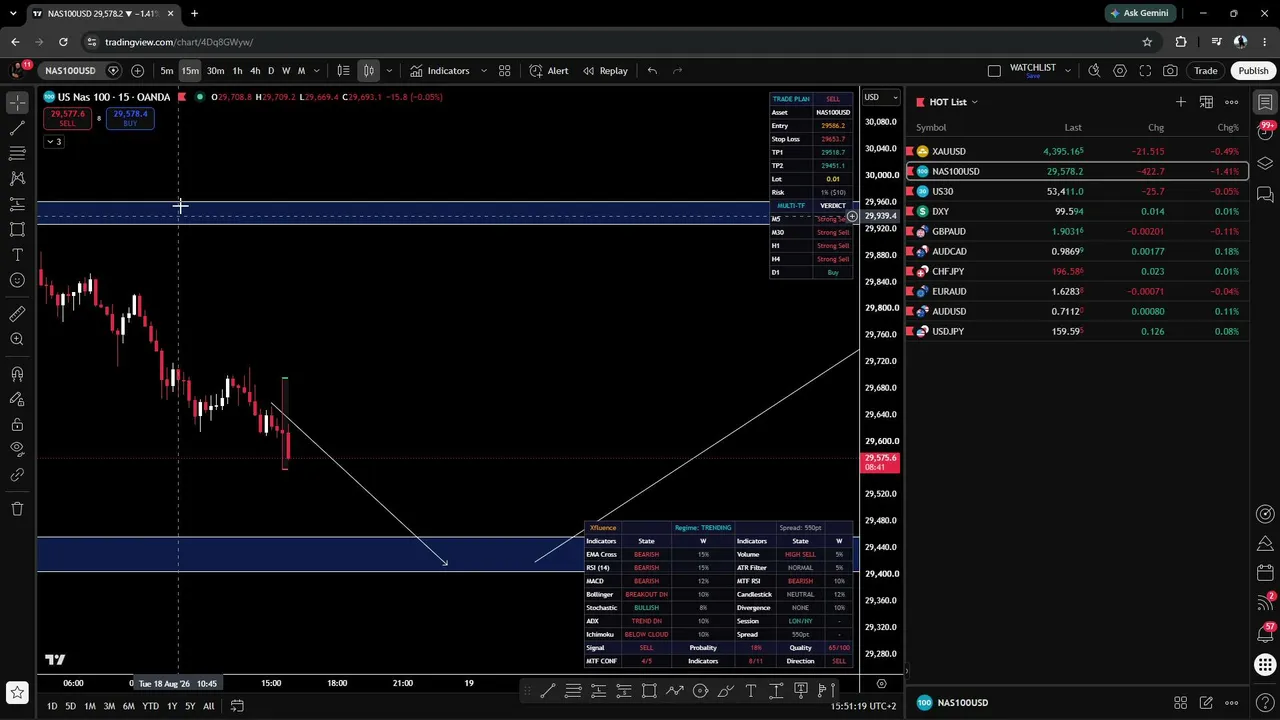Open the go to date calendar icon

[237, 706]
